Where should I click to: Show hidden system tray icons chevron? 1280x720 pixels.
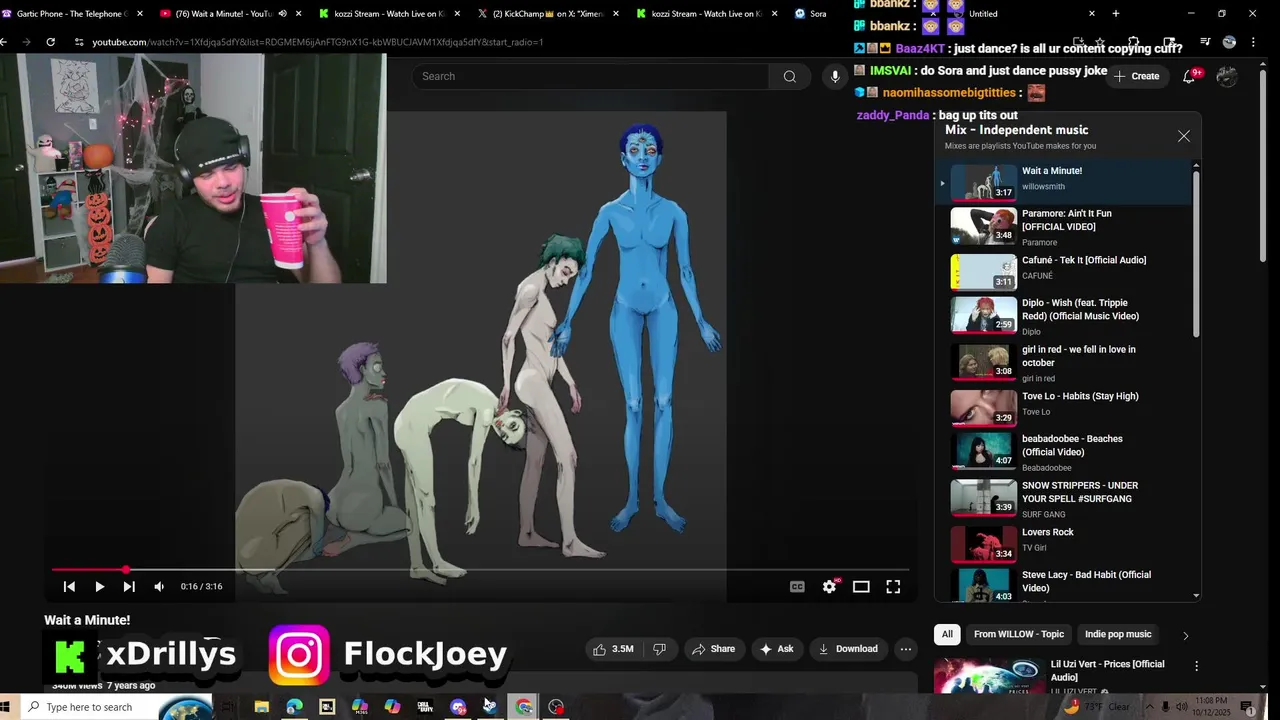pos(1149,707)
